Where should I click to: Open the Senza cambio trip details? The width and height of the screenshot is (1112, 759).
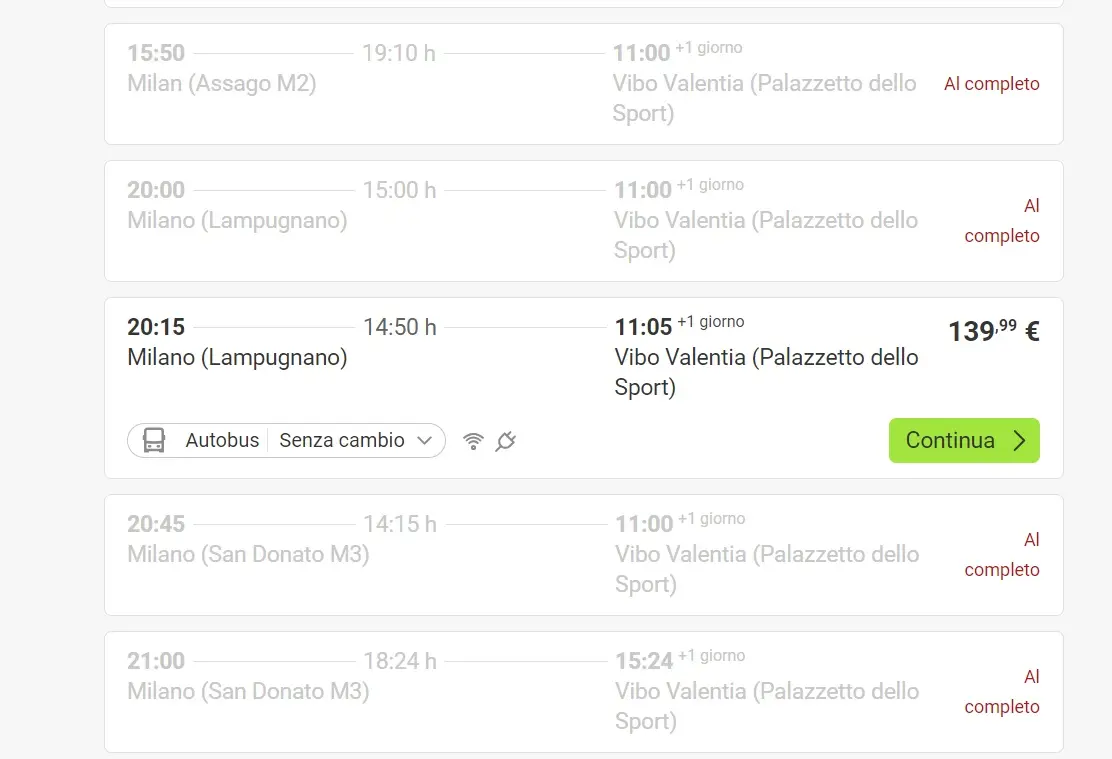click(x=342, y=440)
